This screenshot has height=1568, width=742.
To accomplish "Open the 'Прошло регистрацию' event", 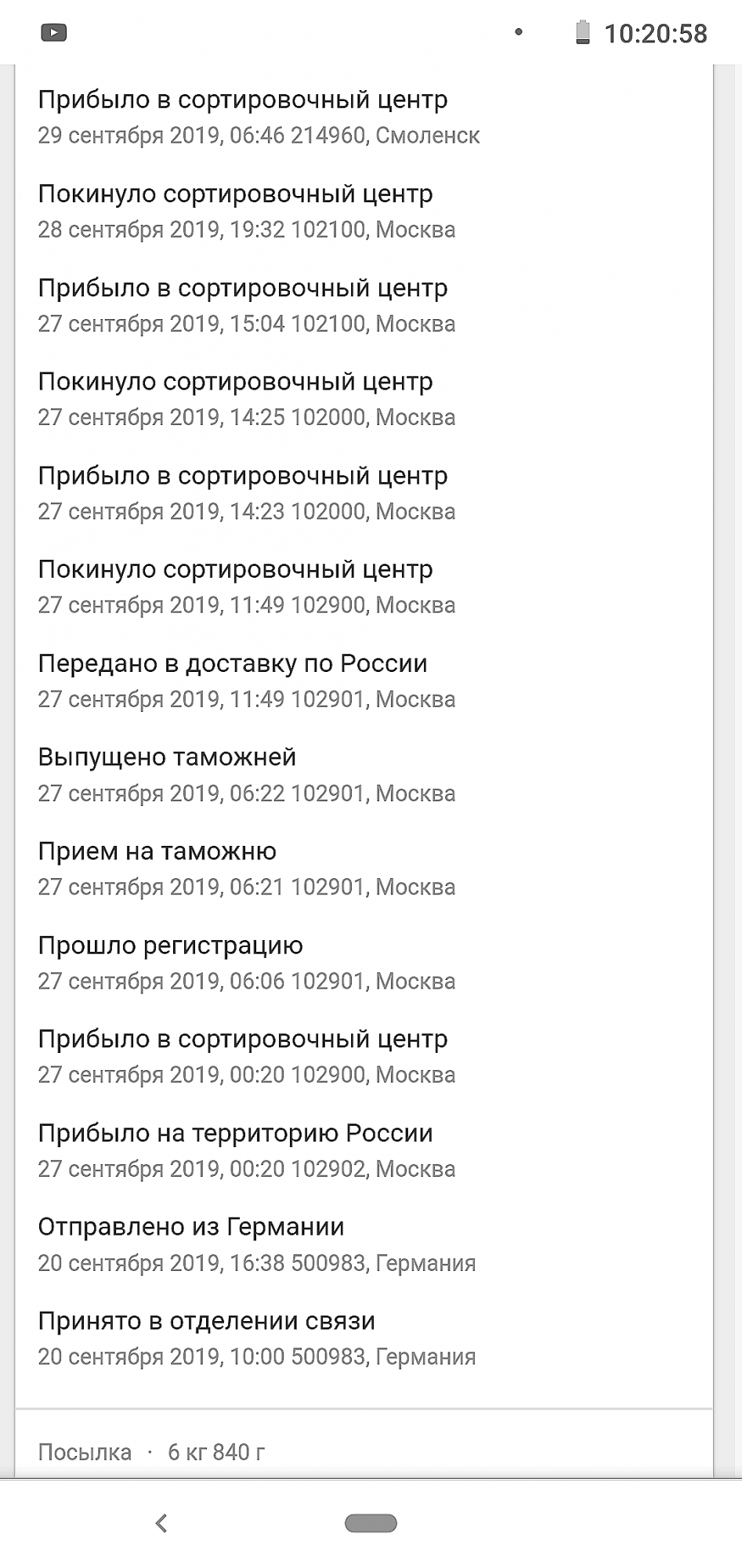I will (x=247, y=963).
